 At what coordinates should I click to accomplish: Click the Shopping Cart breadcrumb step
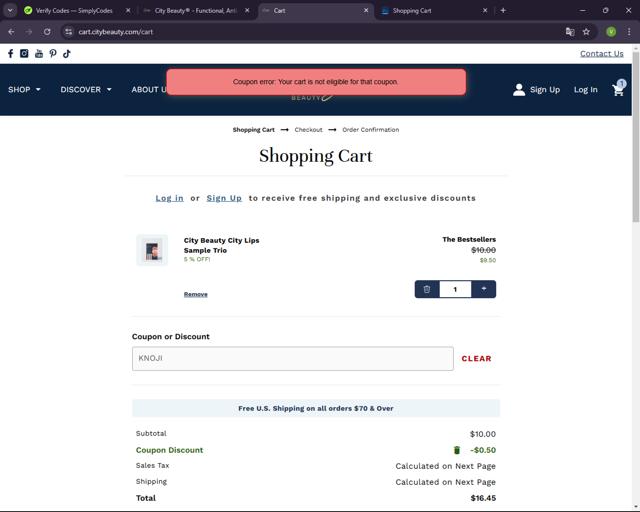(253, 130)
